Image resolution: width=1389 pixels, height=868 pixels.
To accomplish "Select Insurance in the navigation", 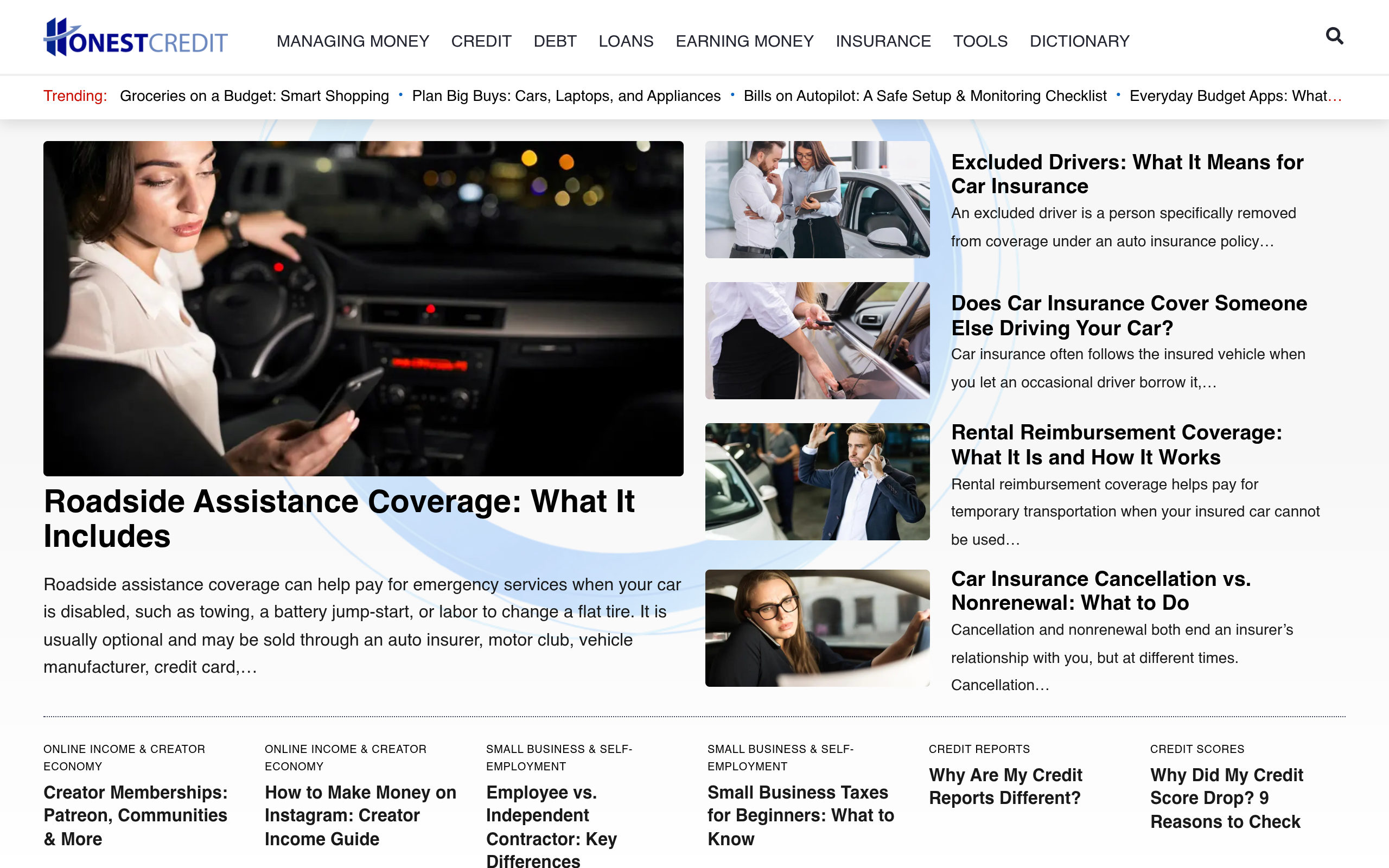I will [883, 41].
